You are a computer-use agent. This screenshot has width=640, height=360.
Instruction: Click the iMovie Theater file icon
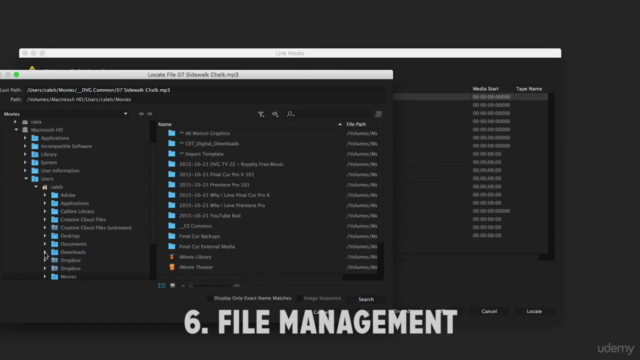pos(172,267)
